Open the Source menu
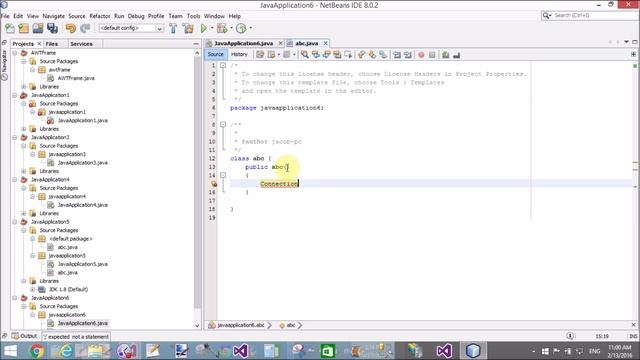This screenshot has height=360, width=640. coord(77,16)
